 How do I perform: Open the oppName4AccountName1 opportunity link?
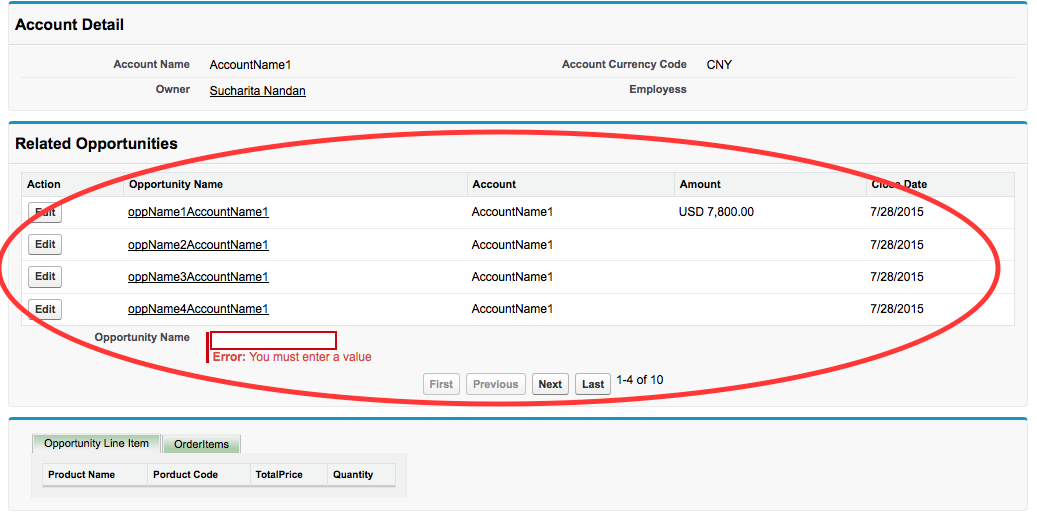[x=198, y=309]
